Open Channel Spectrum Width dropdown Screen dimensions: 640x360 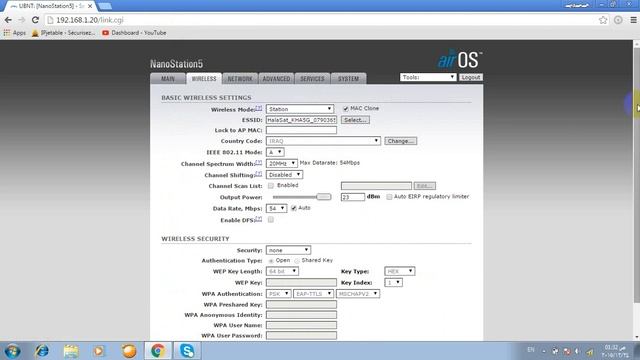(x=282, y=163)
